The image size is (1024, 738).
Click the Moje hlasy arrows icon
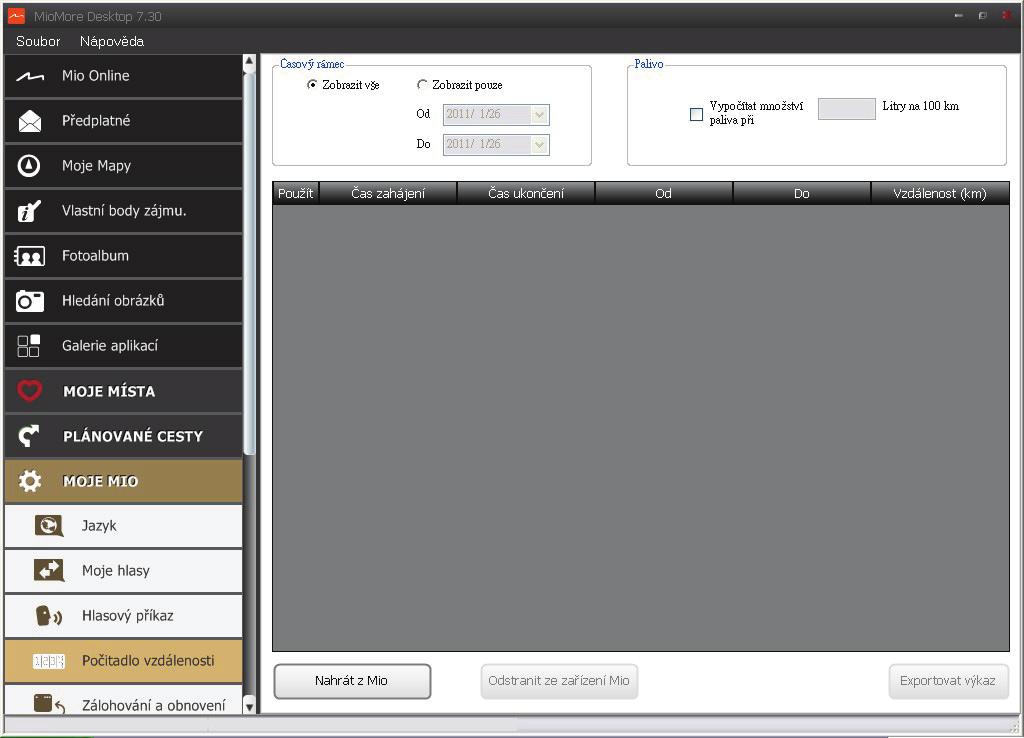pyautogui.click(x=49, y=571)
